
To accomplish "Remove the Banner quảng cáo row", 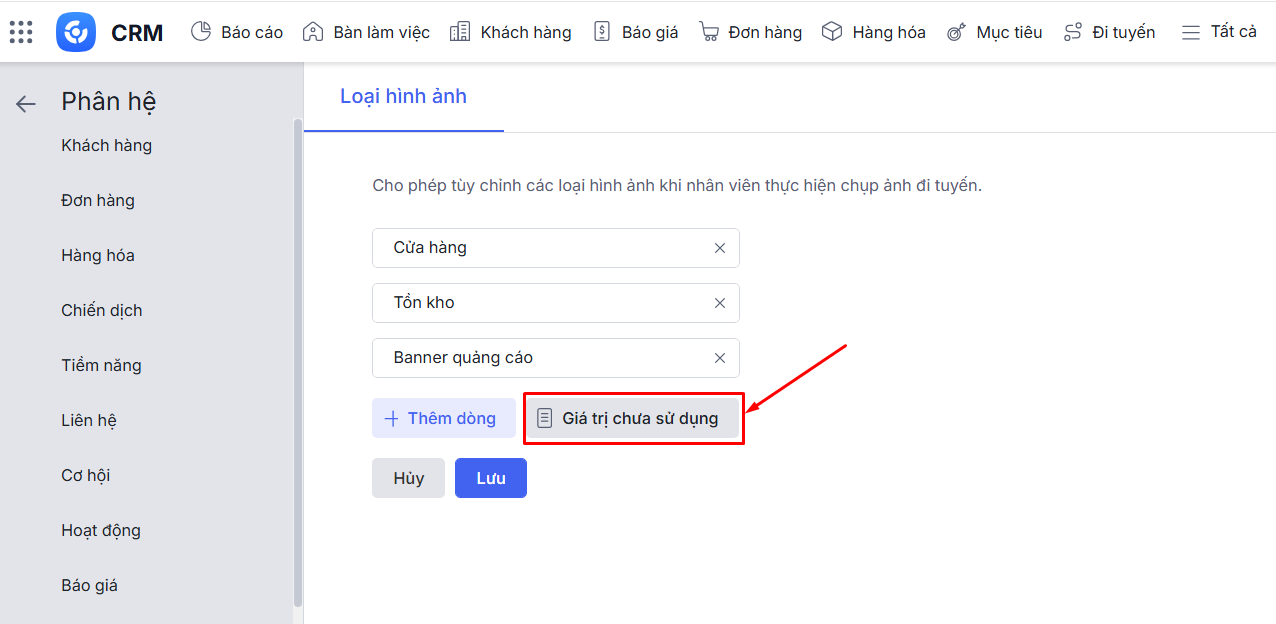I will click(720, 358).
